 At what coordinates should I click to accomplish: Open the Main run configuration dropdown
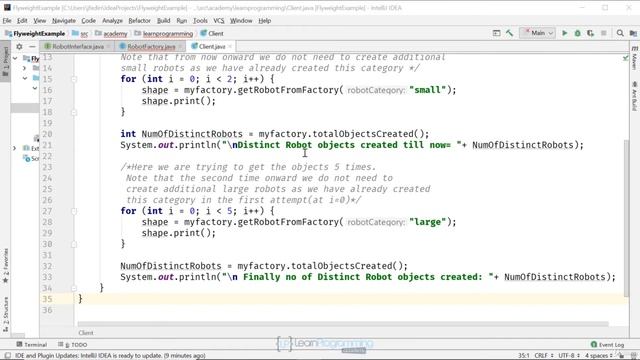[x=538, y=33]
